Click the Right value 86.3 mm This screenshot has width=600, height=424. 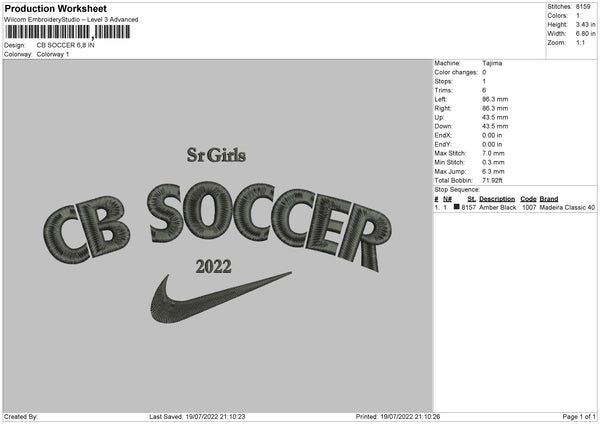click(x=495, y=108)
